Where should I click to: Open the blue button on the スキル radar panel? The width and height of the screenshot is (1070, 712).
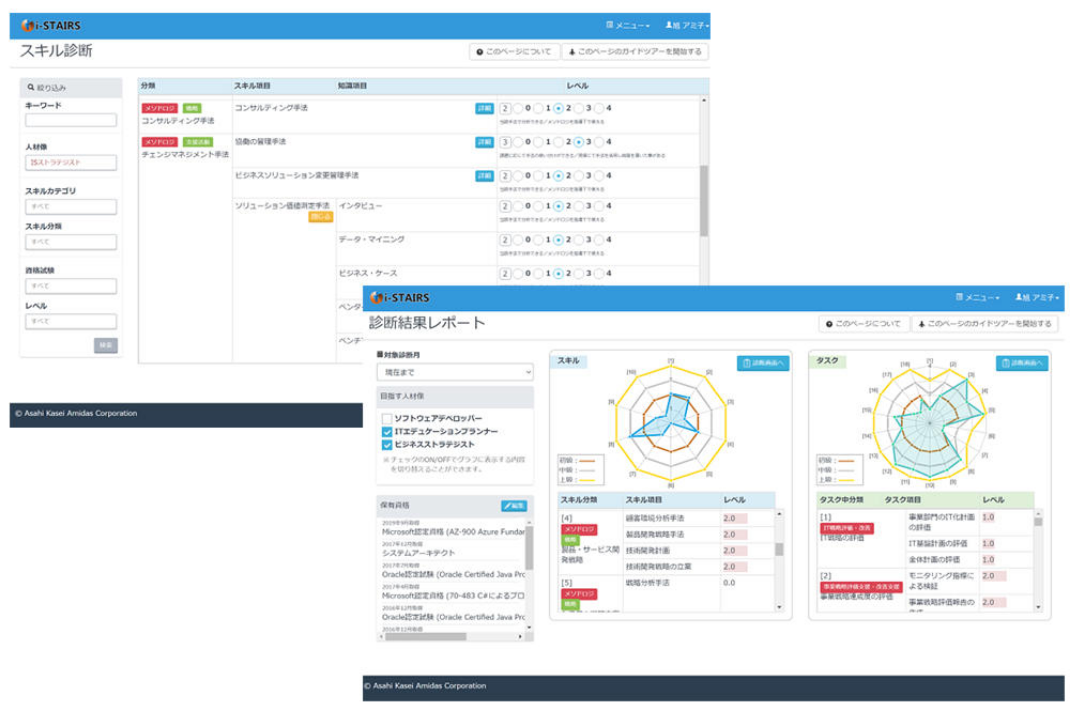(762, 363)
